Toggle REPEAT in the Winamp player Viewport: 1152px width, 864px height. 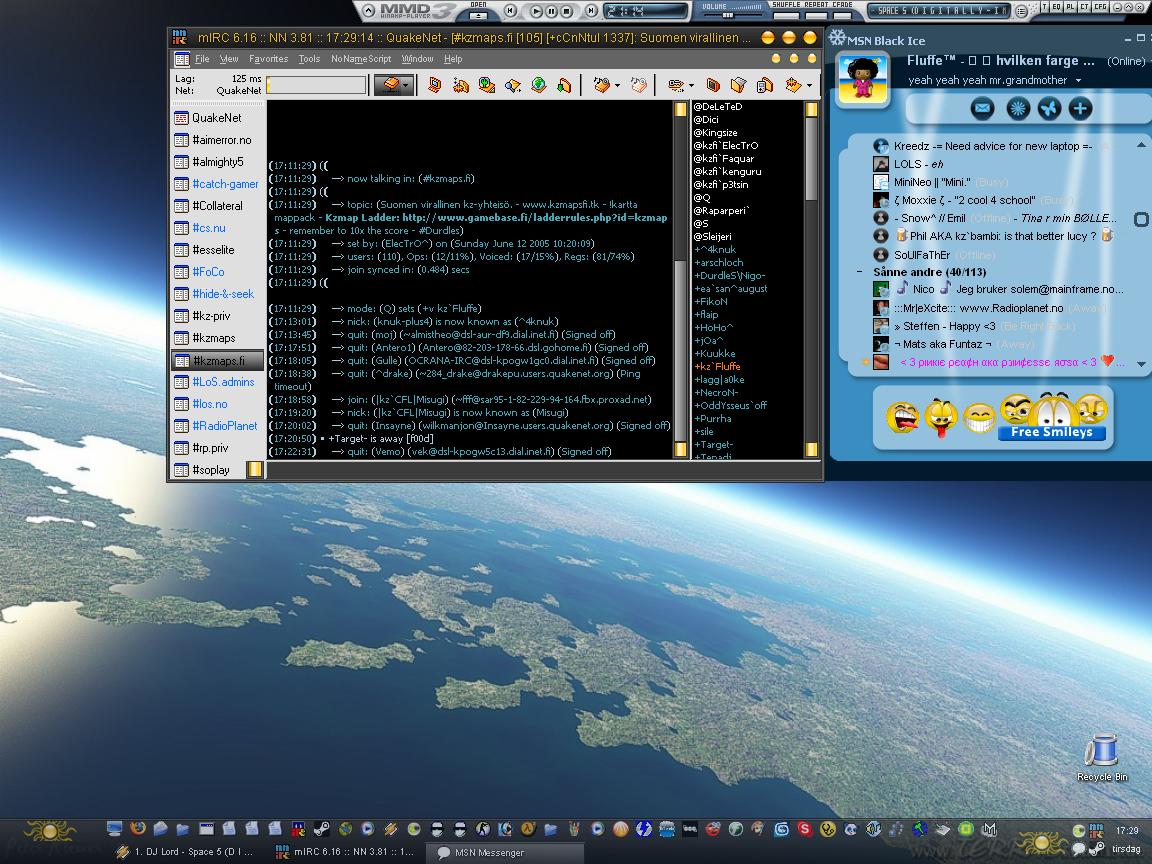click(818, 15)
